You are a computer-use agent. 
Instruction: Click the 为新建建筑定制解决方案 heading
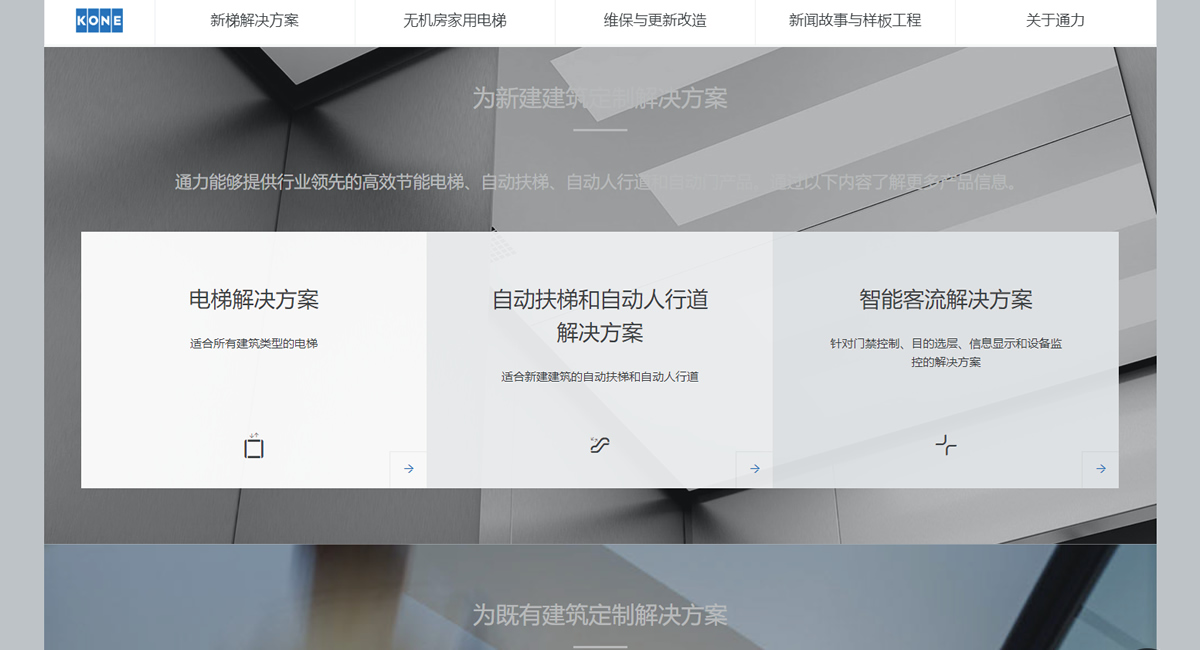point(600,98)
